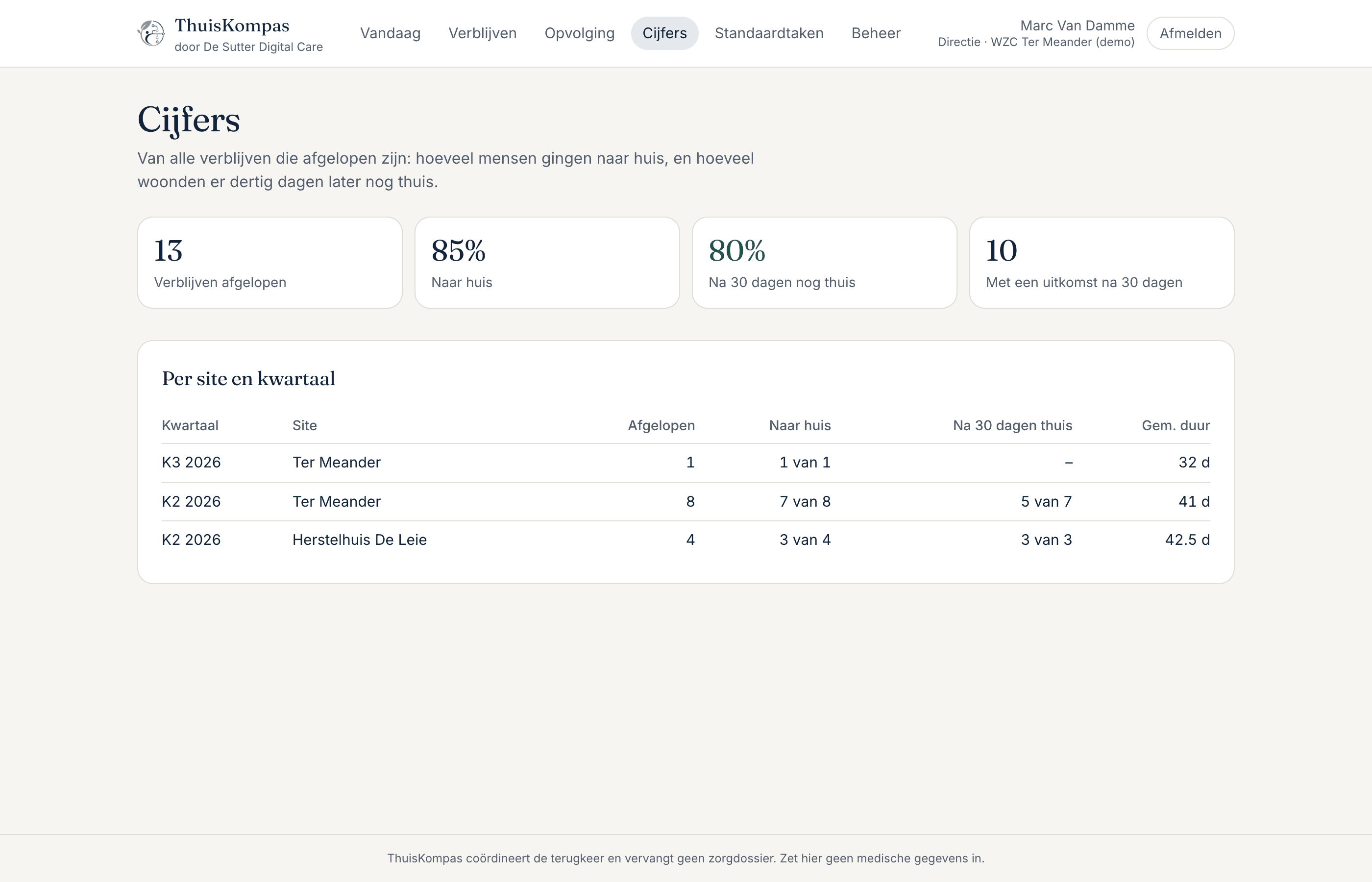Viewport: 1372px width, 882px height.
Task: Click the Herstelhuis De Leie site cell
Action: tap(360, 539)
